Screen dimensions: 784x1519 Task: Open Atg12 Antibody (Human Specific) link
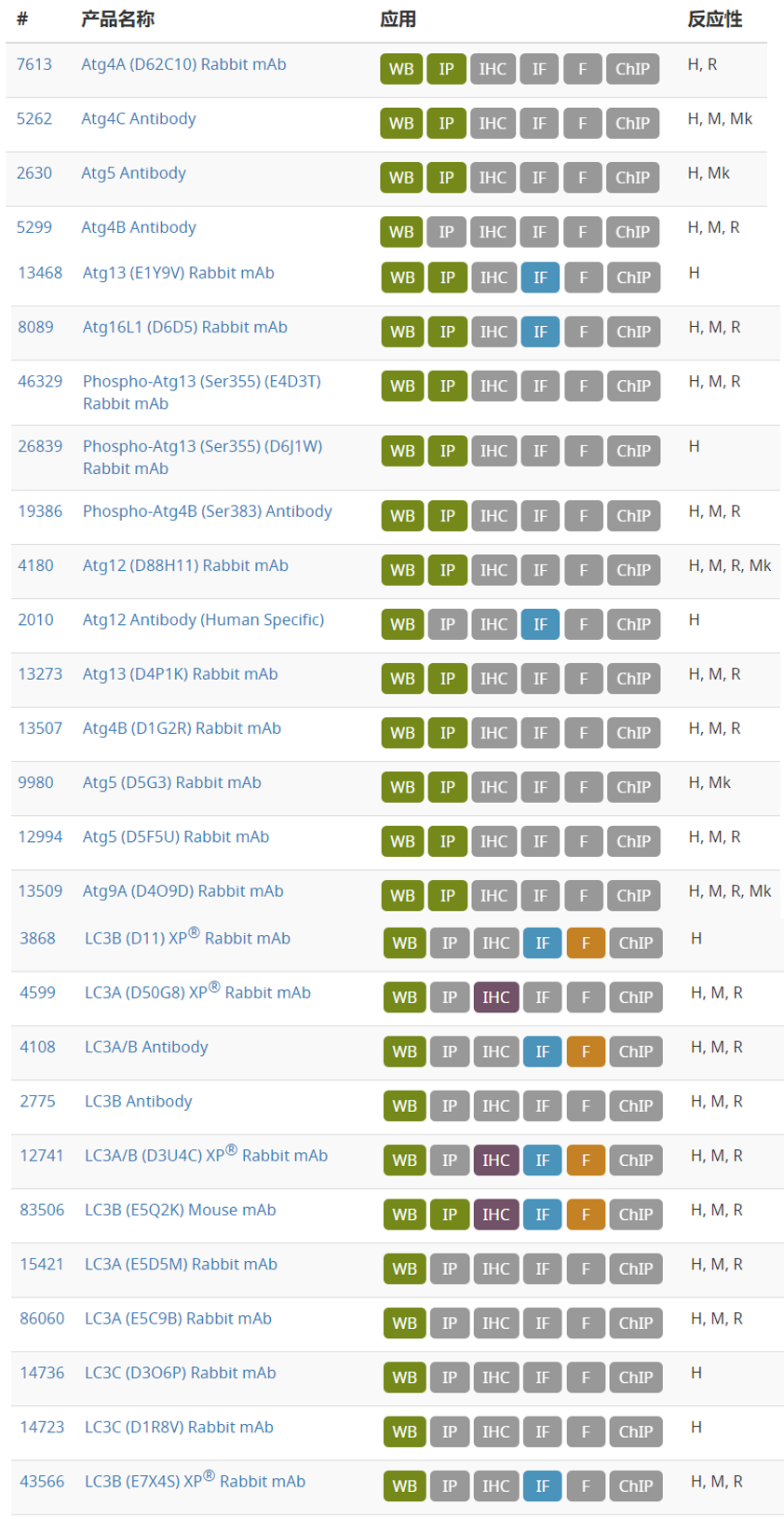click(204, 619)
